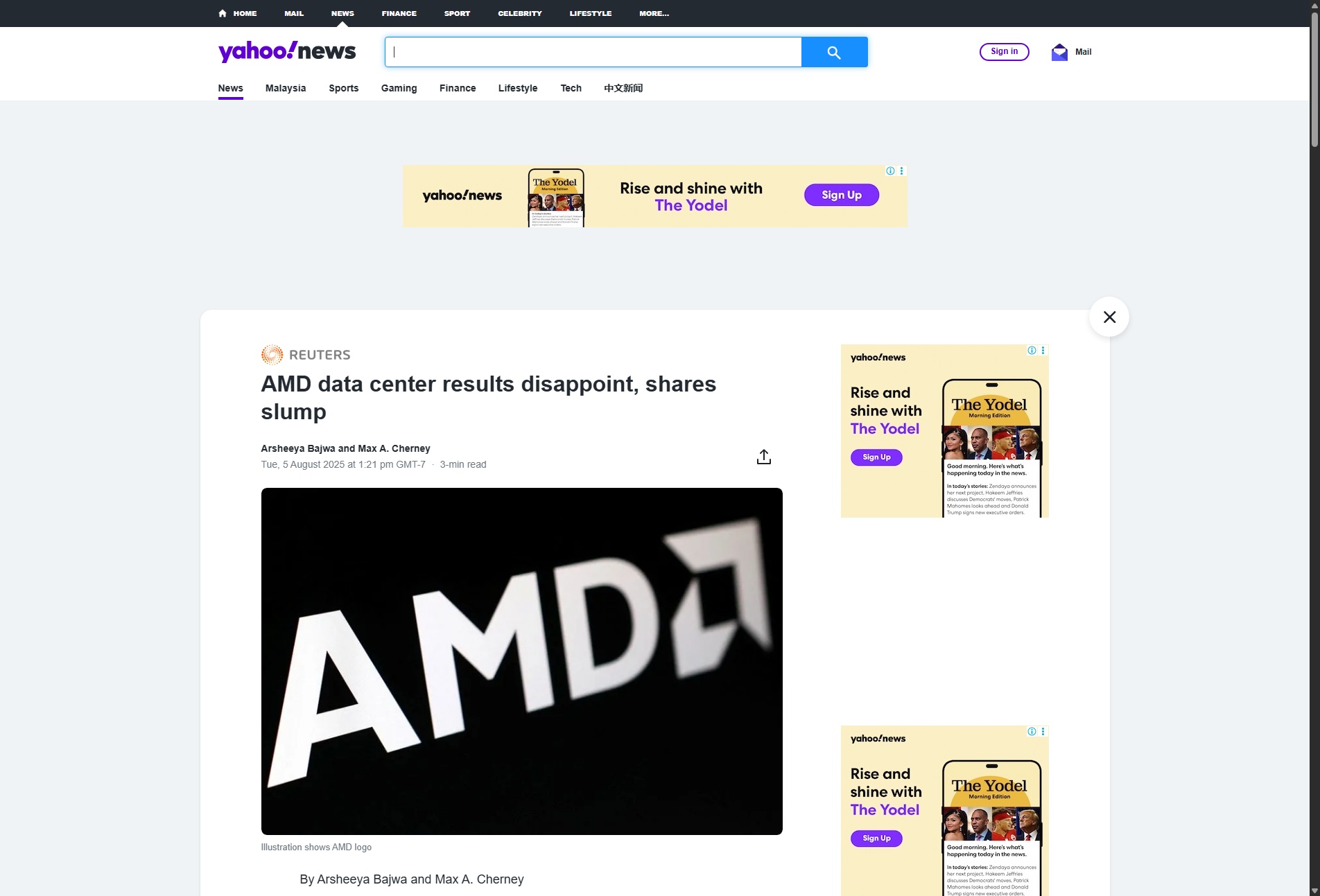Open the 中文新闻 tab

tap(623, 88)
